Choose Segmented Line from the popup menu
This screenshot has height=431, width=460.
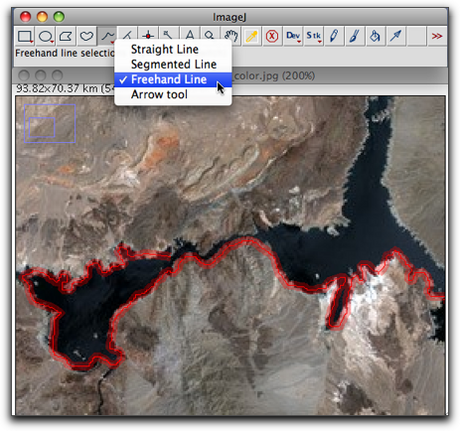[x=173, y=64]
